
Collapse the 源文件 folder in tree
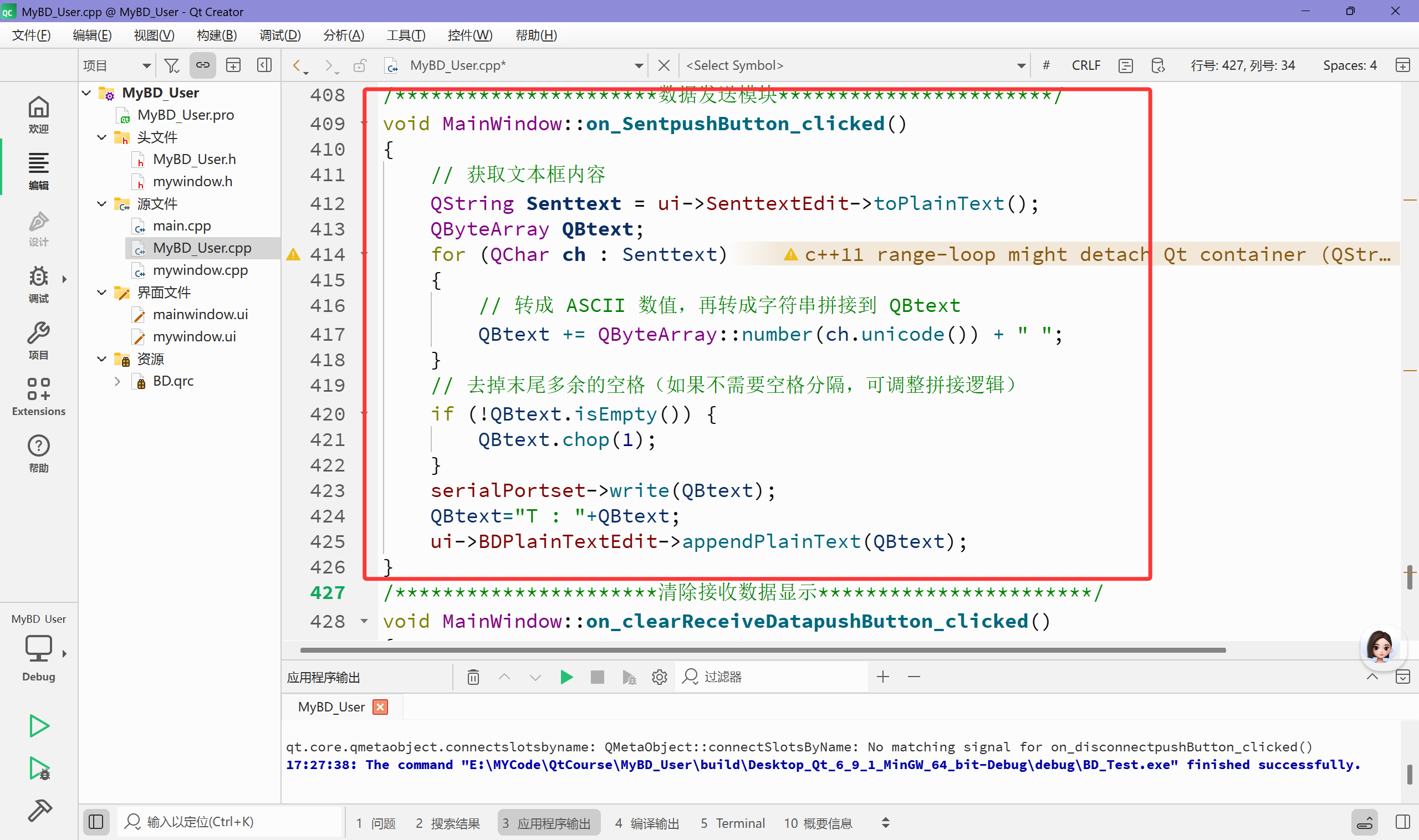coord(102,204)
